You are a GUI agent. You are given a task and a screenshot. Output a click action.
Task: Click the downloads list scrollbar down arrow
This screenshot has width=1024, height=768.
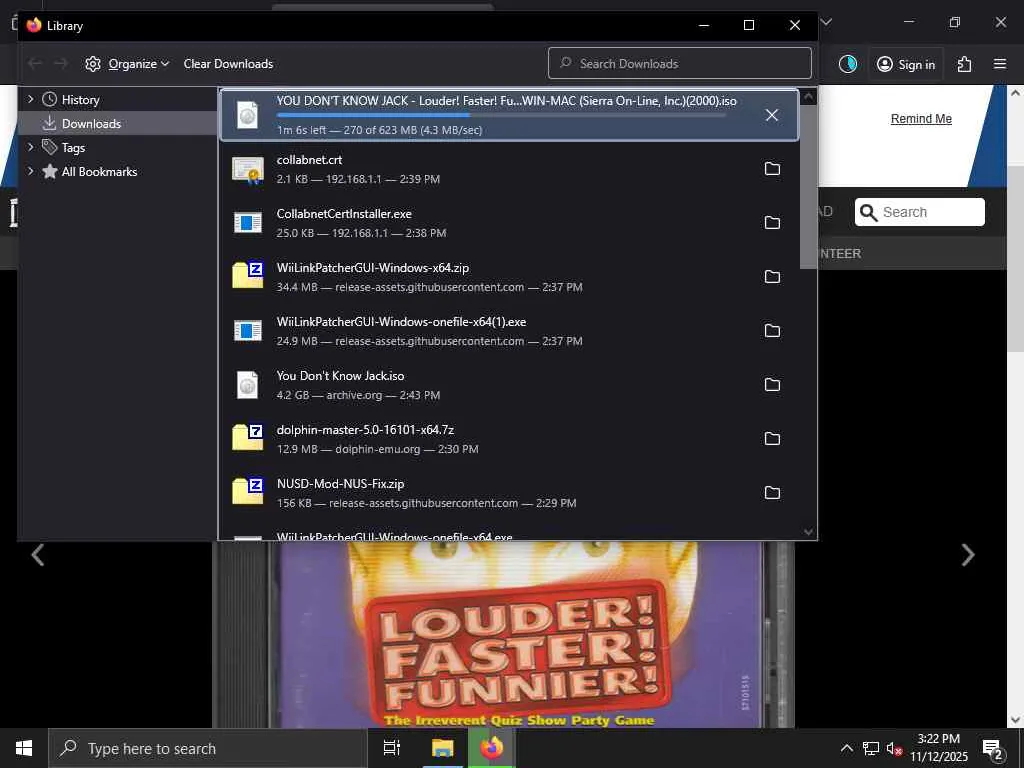point(808,532)
